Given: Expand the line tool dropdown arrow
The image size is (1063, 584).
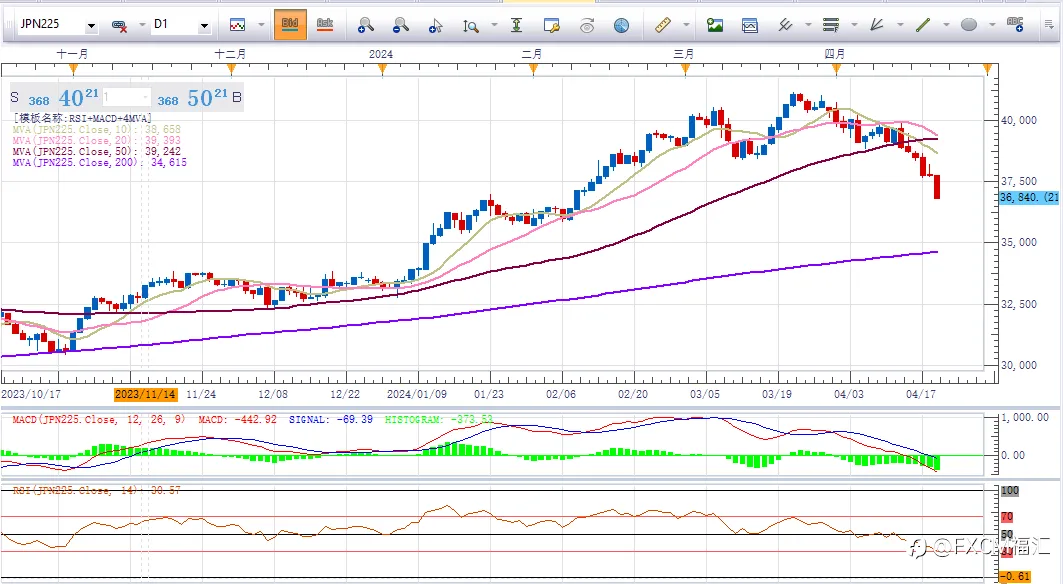Looking at the screenshot, I should pyautogui.click(x=946, y=25).
